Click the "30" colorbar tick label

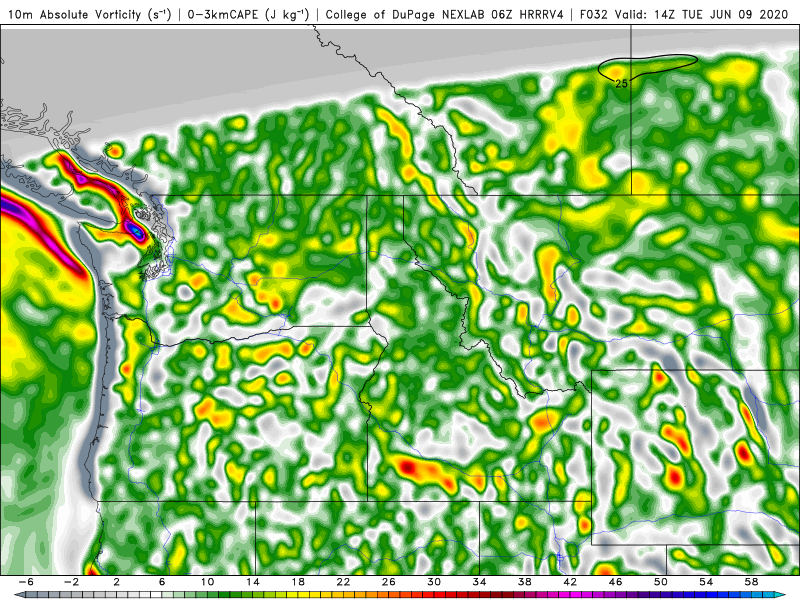434,582
